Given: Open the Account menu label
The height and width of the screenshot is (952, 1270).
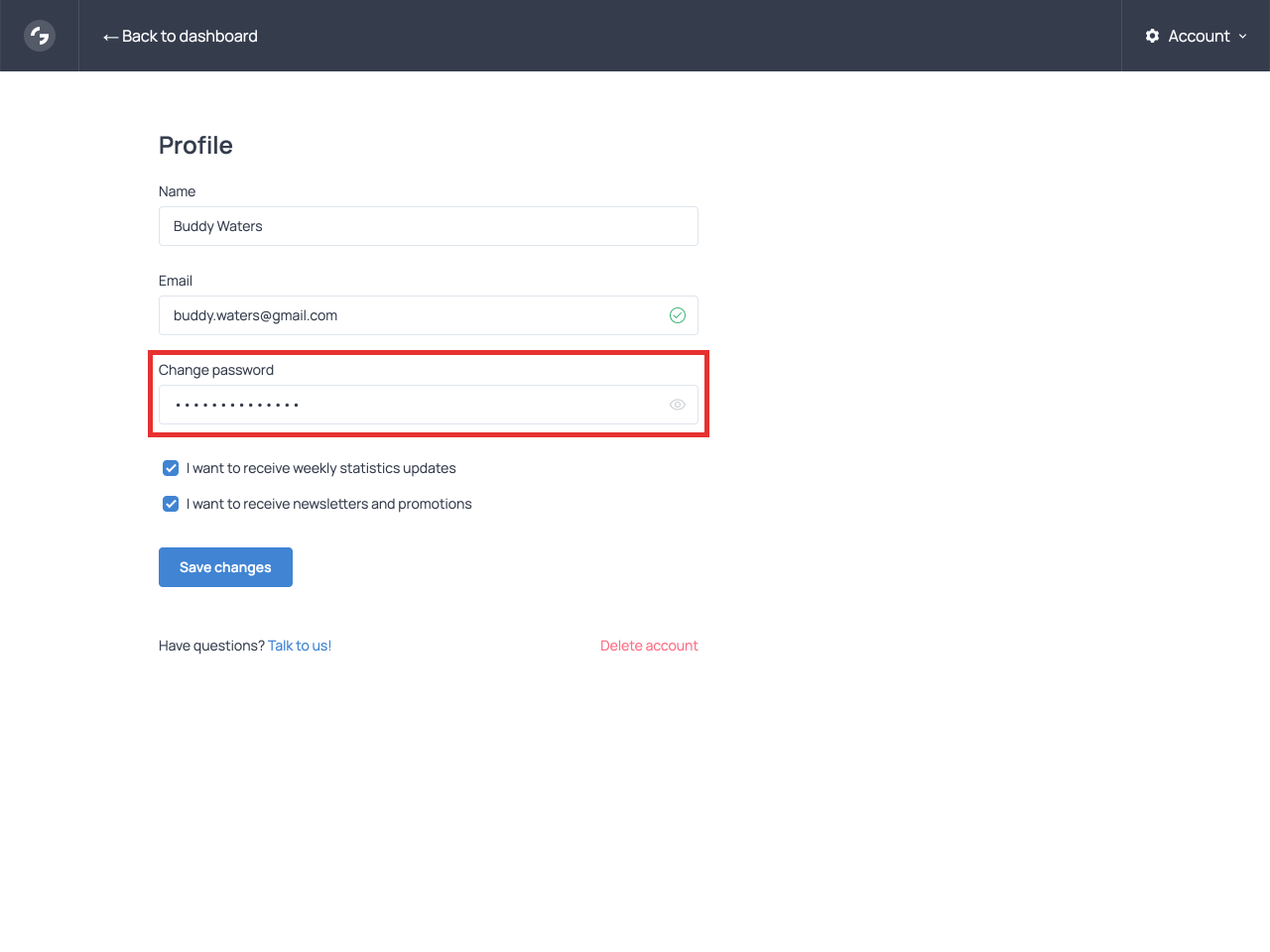Looking at the screenshot, I should point(1199,36).
